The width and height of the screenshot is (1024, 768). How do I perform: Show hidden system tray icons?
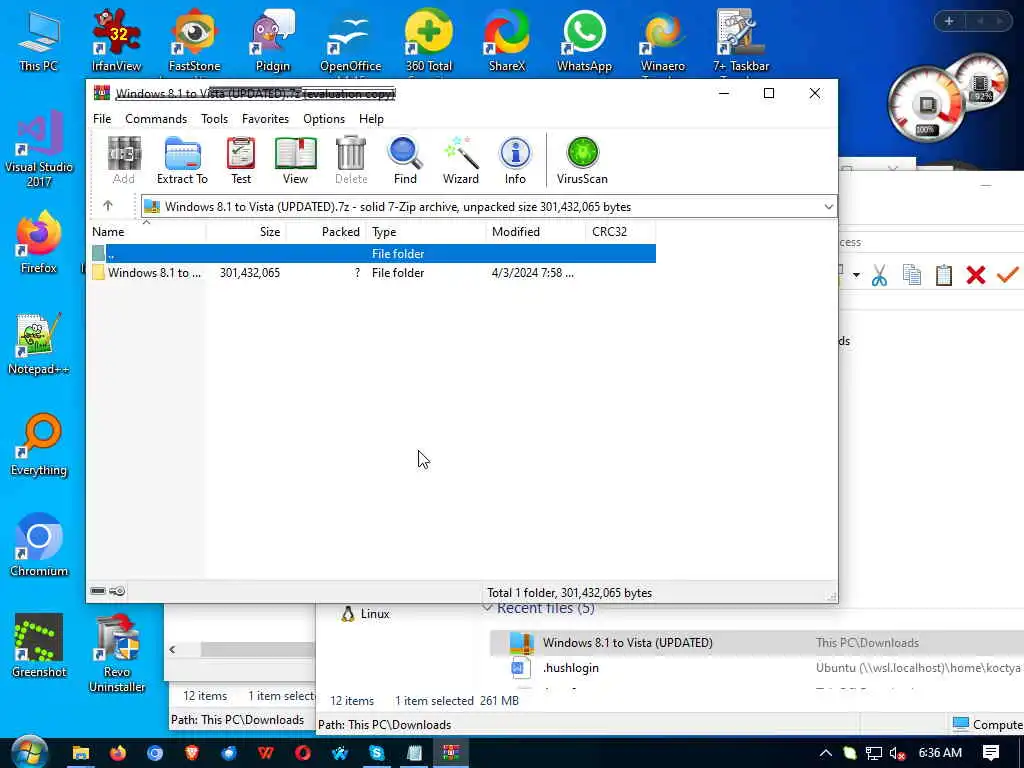tap(825, 753)
